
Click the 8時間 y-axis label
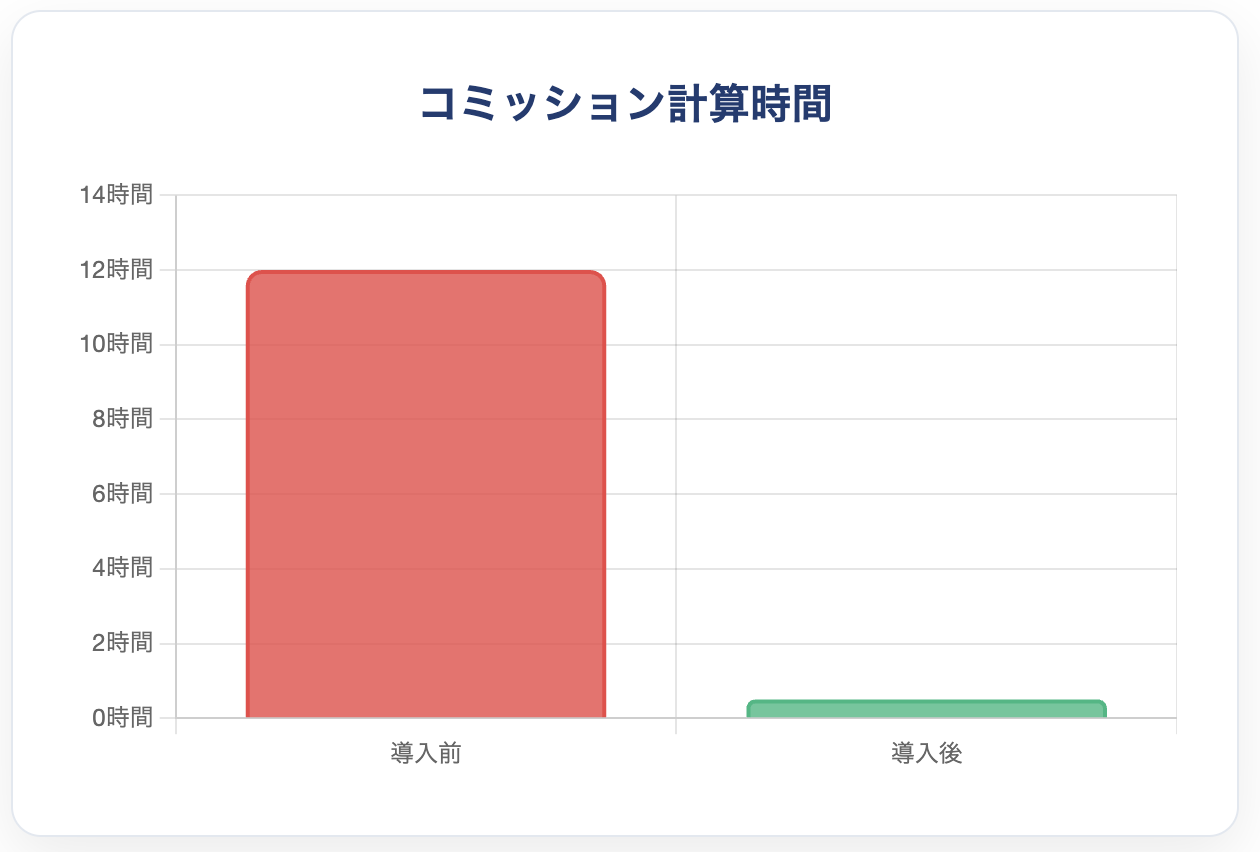122,418
